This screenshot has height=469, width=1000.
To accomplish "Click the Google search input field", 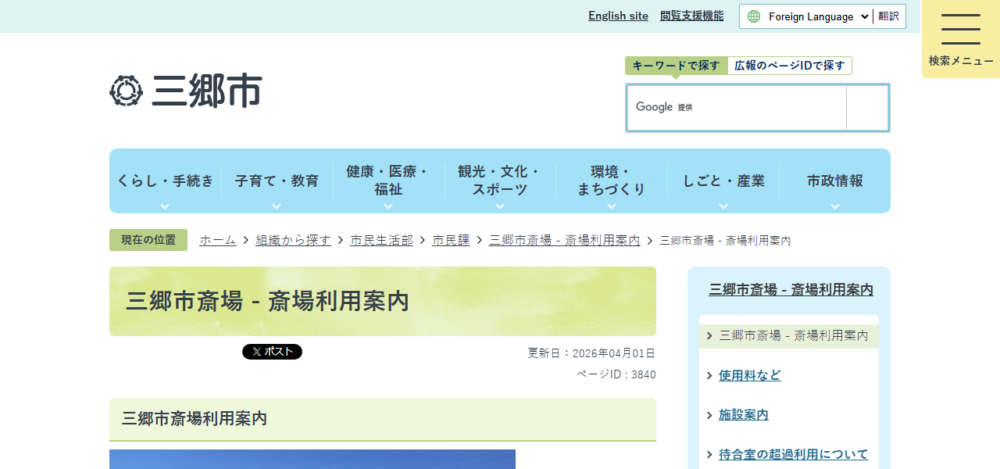I will (x=737, y=108).
